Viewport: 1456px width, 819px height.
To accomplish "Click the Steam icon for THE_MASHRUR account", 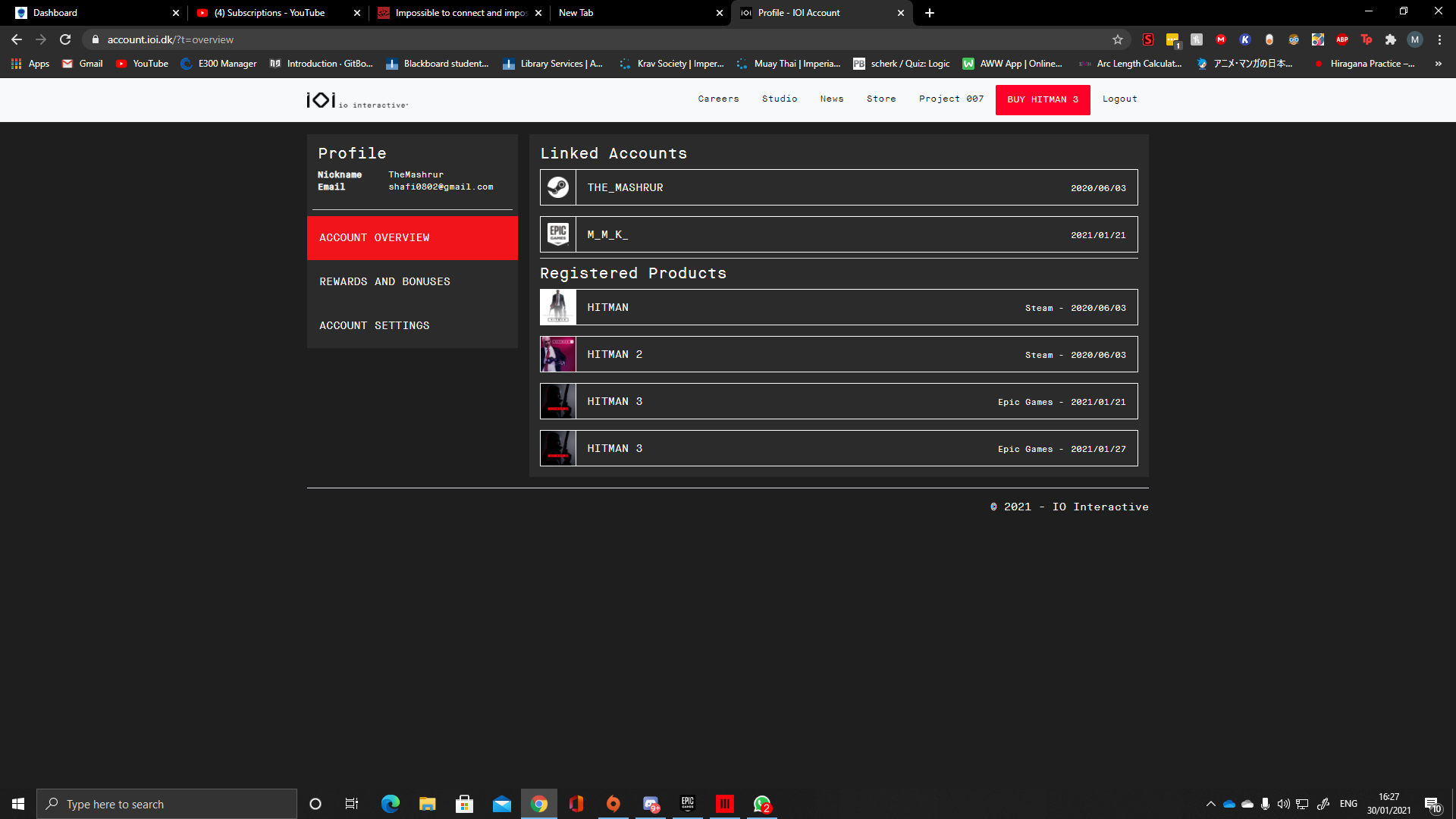I will click(x=558, y=187).
